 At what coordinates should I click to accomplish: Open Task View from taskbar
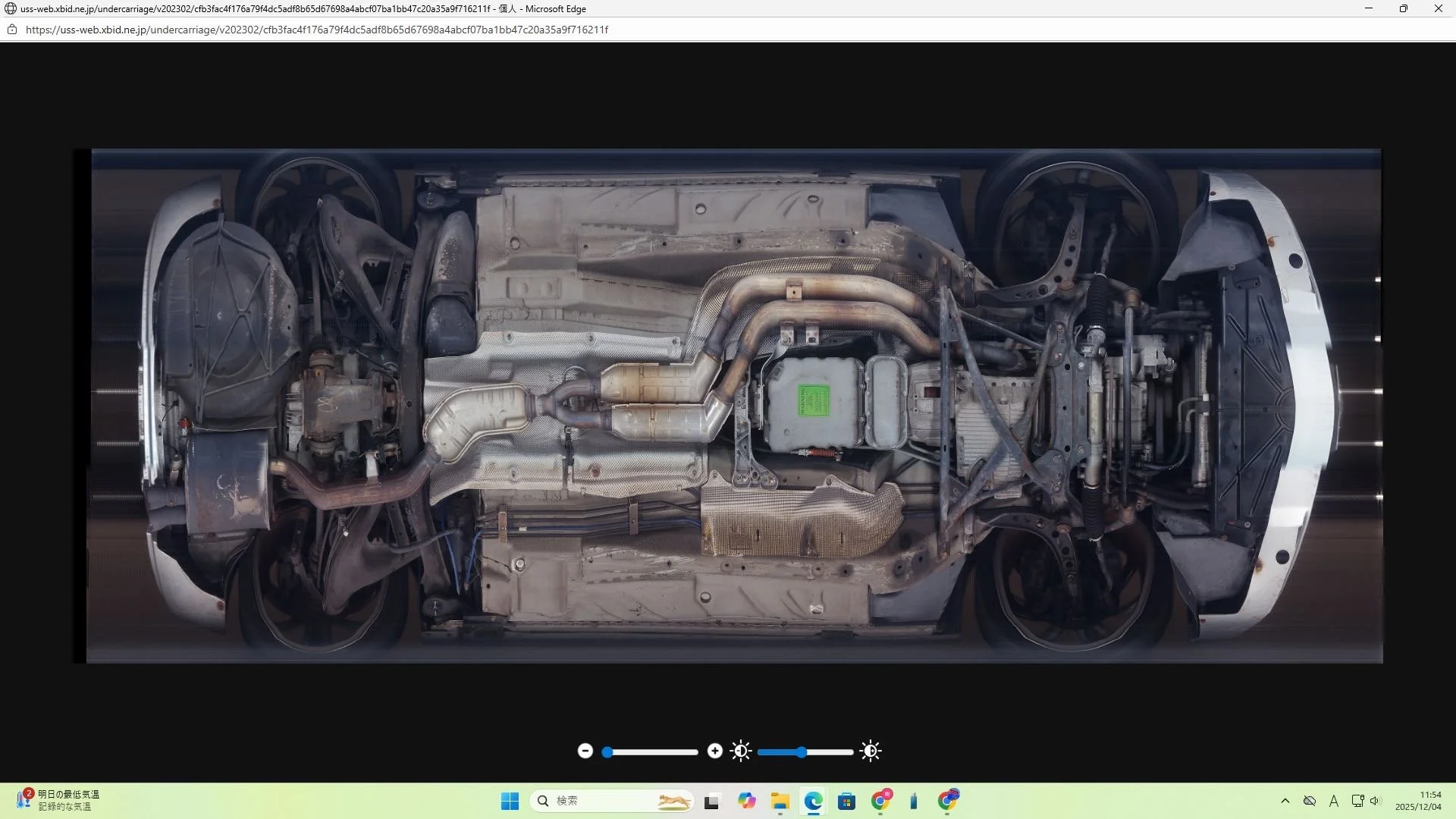pos(711,801)
